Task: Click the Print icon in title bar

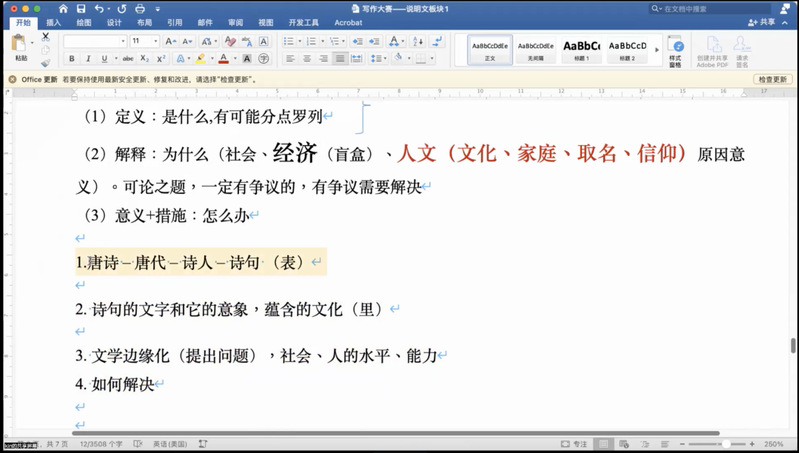Action: pos(138,8)
